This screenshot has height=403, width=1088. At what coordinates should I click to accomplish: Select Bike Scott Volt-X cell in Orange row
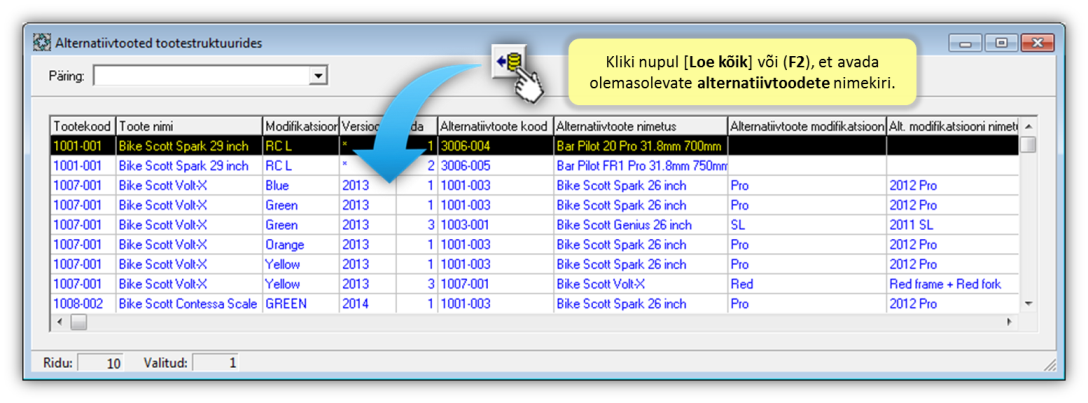tap(189, 245)
